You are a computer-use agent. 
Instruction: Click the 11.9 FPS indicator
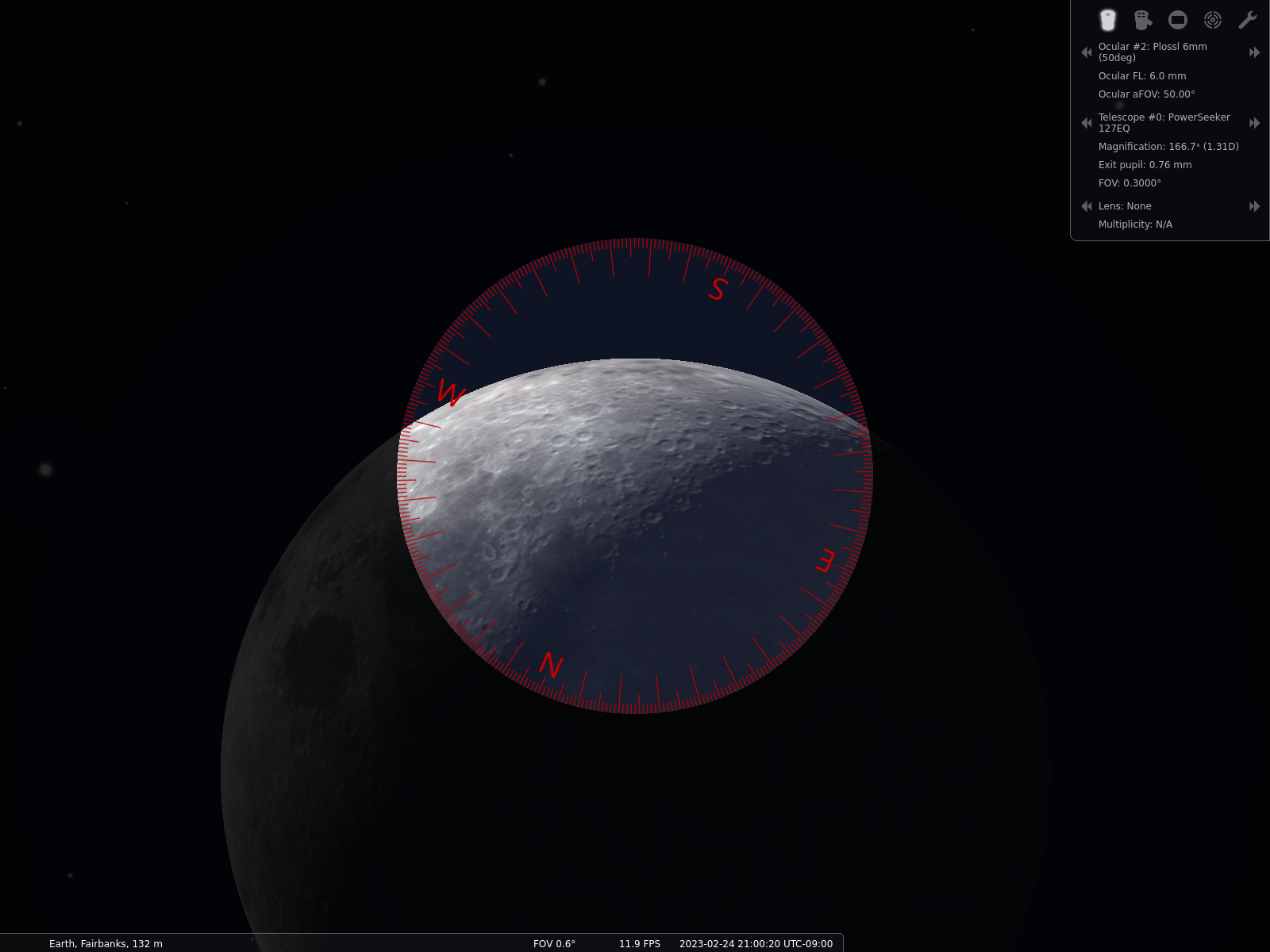pos(639,943)
